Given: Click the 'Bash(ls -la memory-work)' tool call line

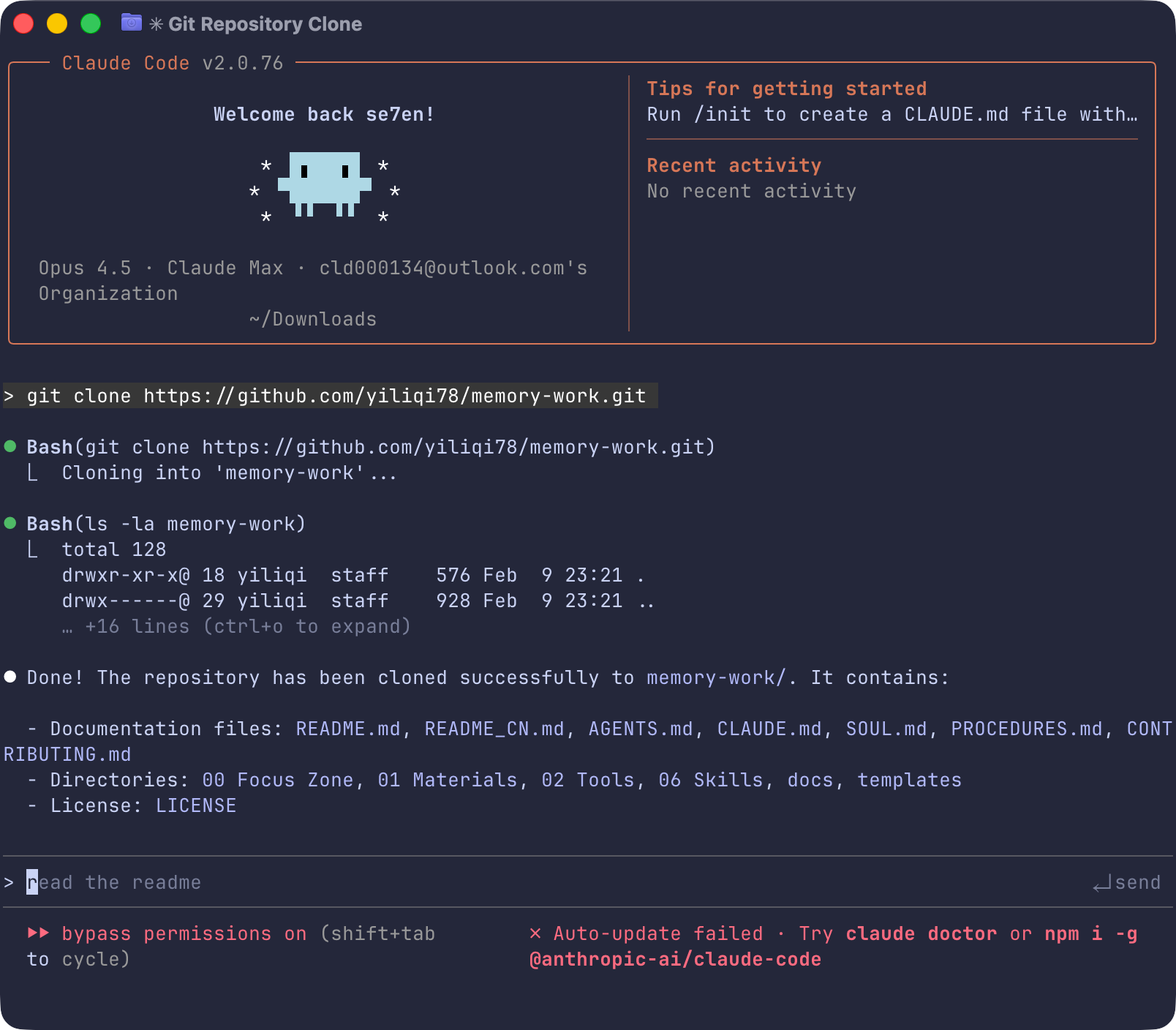Looking at the screenshot, I should click(167, 524).
